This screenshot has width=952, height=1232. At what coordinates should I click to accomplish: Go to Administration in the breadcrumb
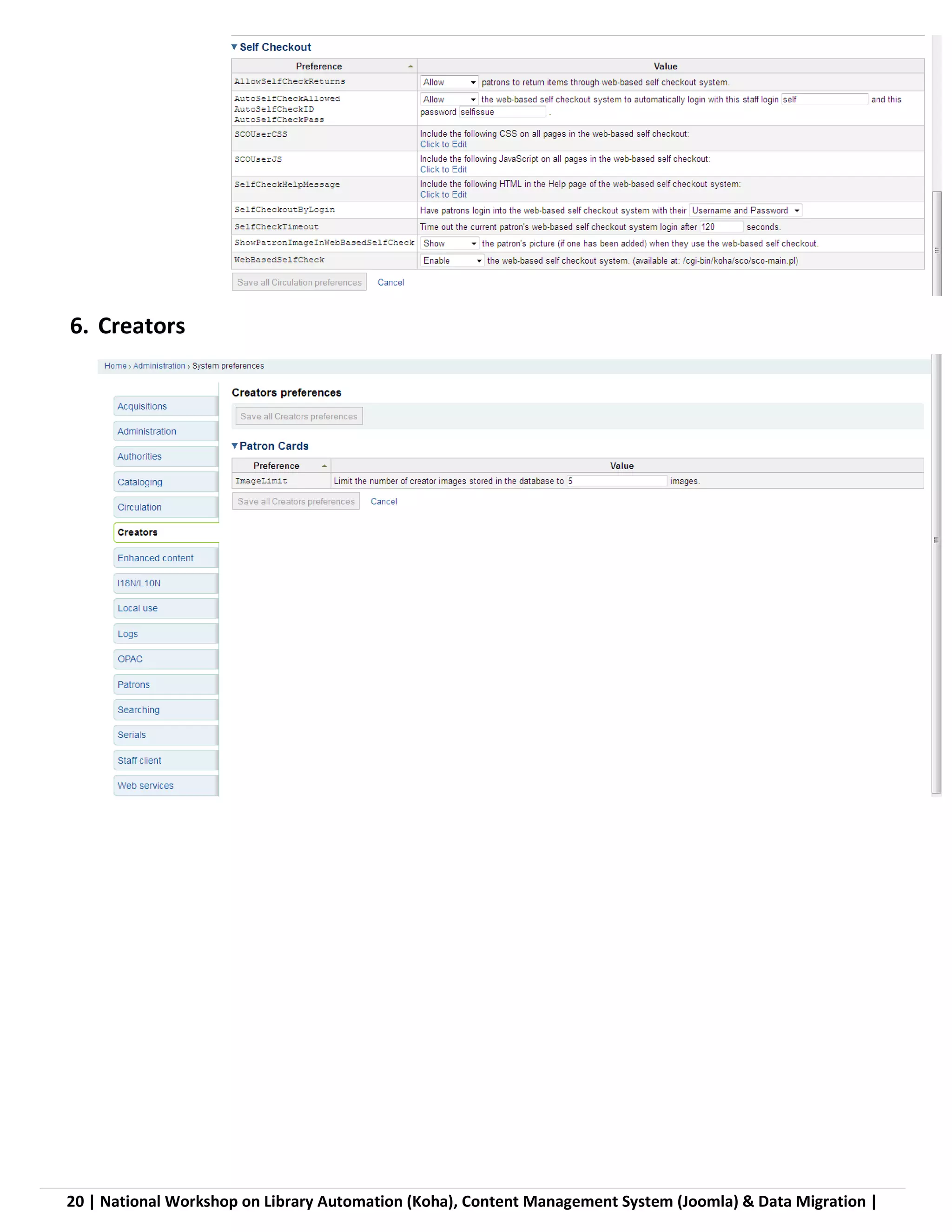159,365
